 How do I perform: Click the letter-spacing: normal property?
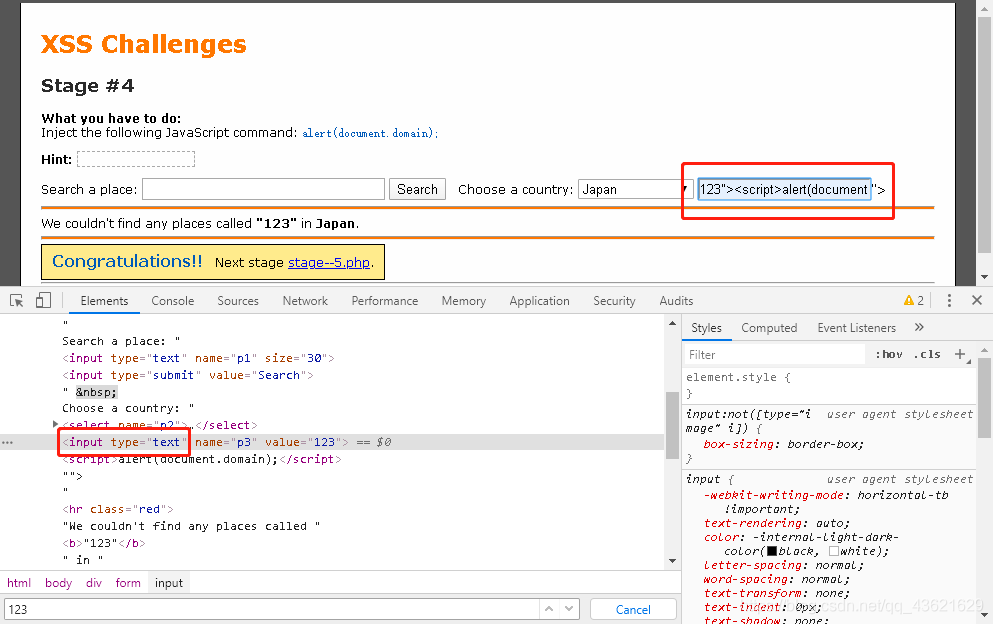point(783,565)
